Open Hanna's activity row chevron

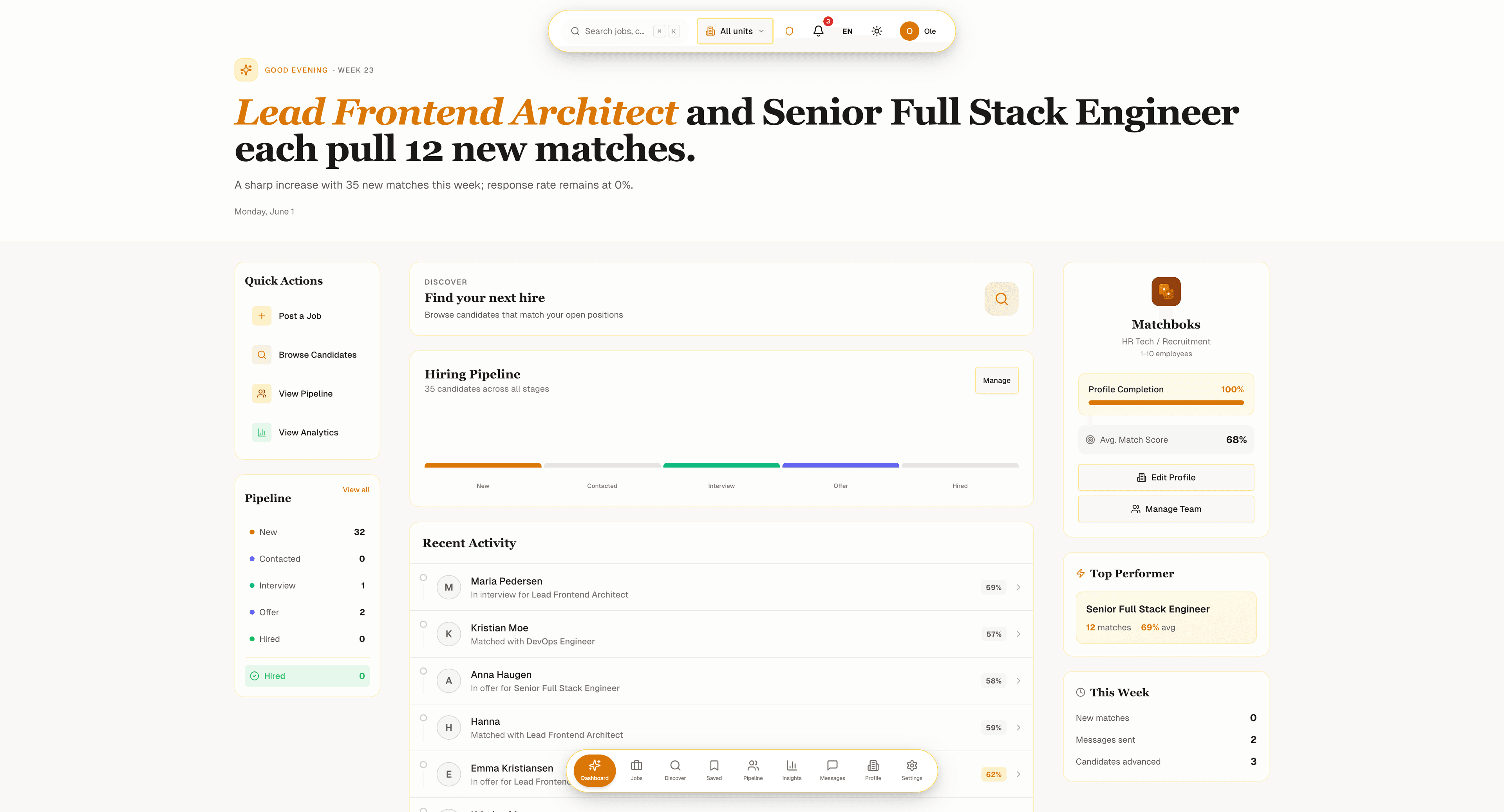1018,727
